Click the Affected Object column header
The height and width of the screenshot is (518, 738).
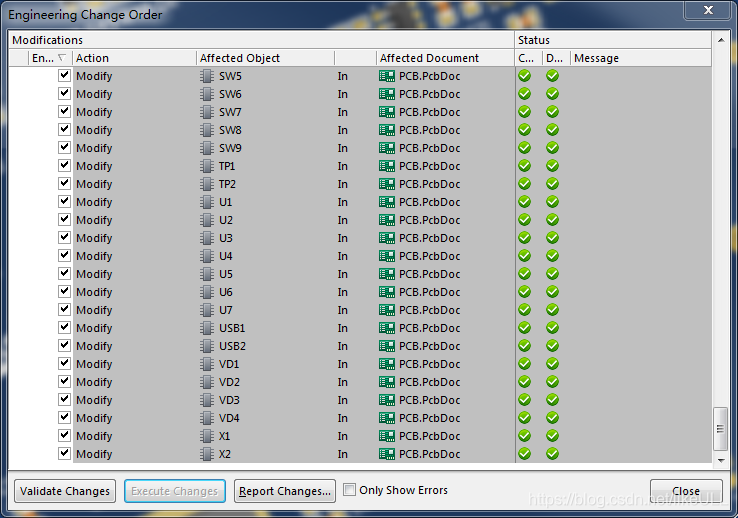point(265,58)
